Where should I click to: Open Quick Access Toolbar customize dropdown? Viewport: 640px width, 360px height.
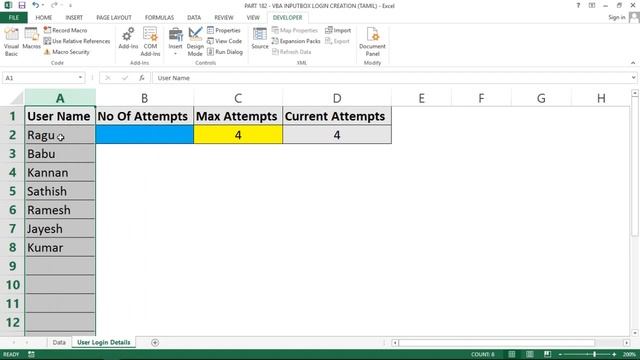click(70, 5)
